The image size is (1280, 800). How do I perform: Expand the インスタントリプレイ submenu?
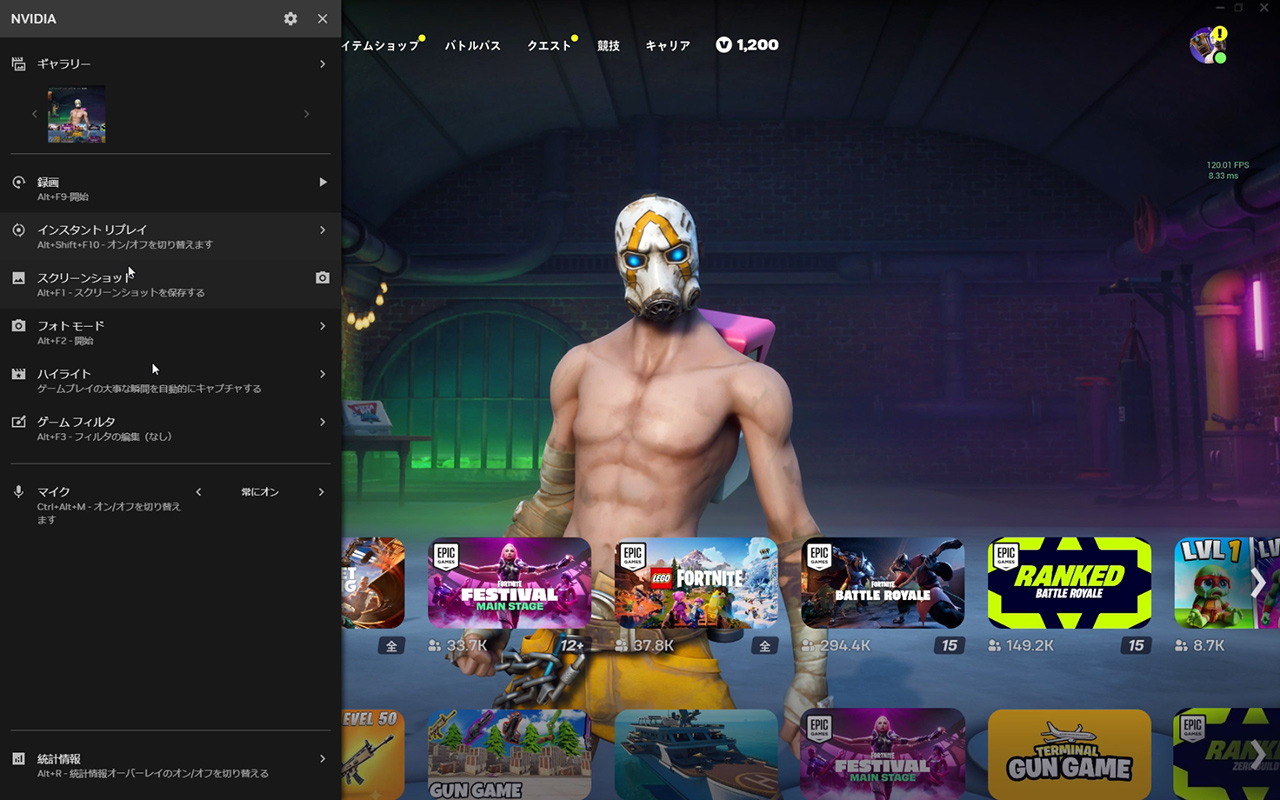coord(322,230)
